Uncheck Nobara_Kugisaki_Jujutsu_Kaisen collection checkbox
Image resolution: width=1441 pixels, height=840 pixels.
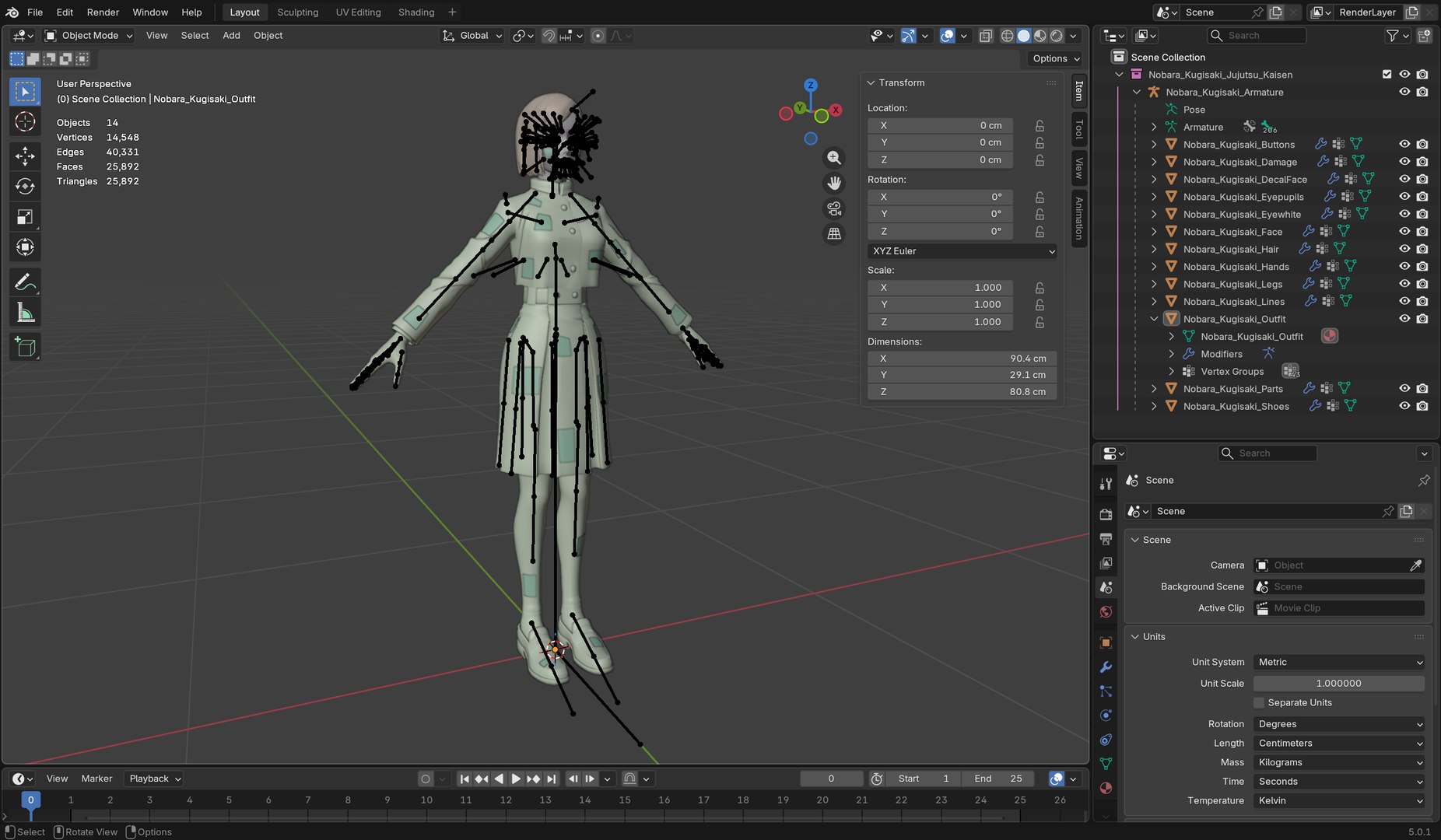coord(1387,75)
